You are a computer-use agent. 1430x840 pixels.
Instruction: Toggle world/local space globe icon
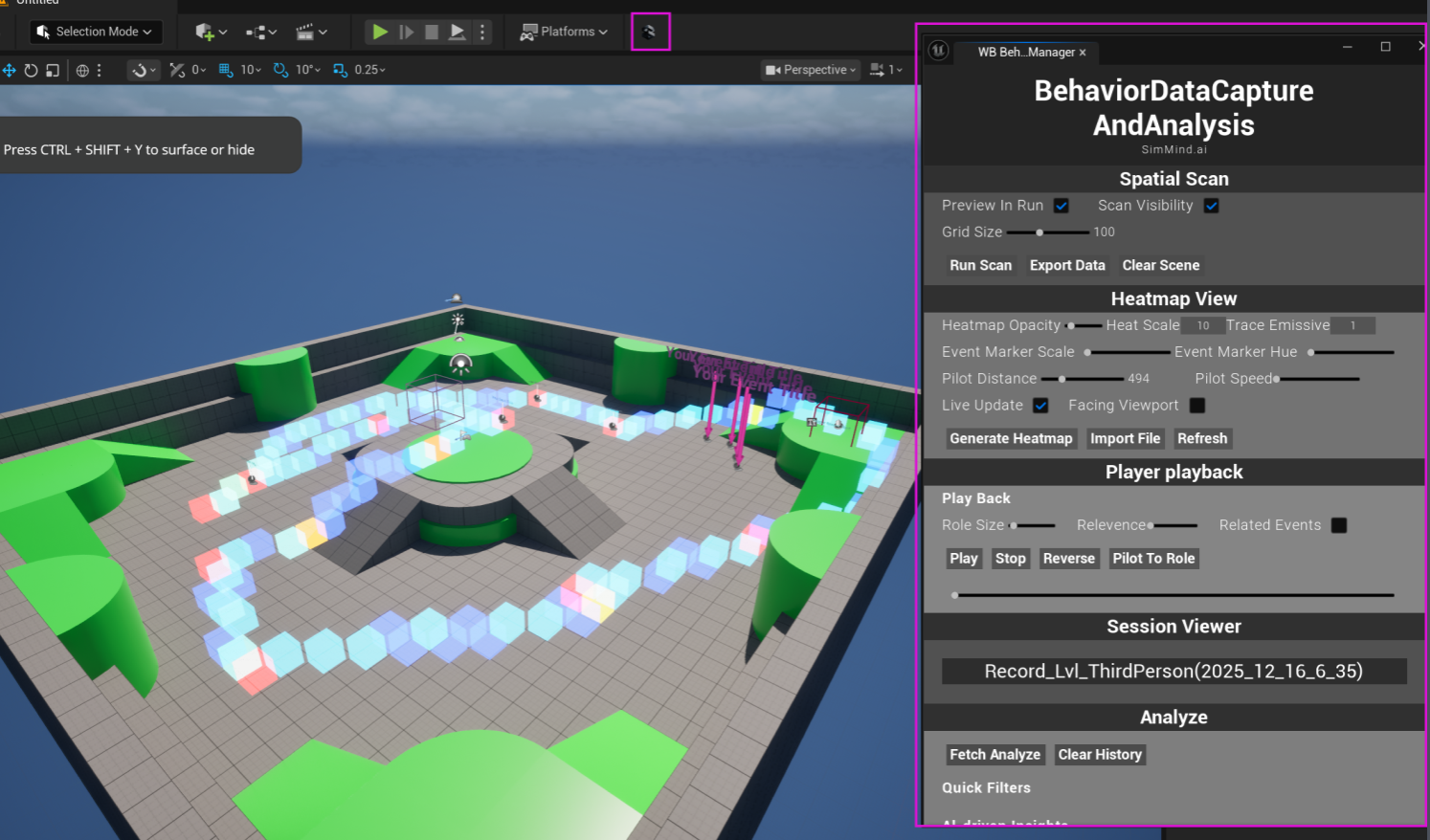(x=82, y=69)
